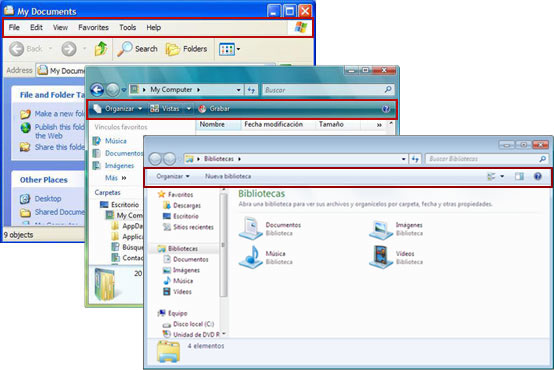Refresh the Bibliotecas window
Image resolution: width=554 pixels, height=370 pixels.
point(416,159)
